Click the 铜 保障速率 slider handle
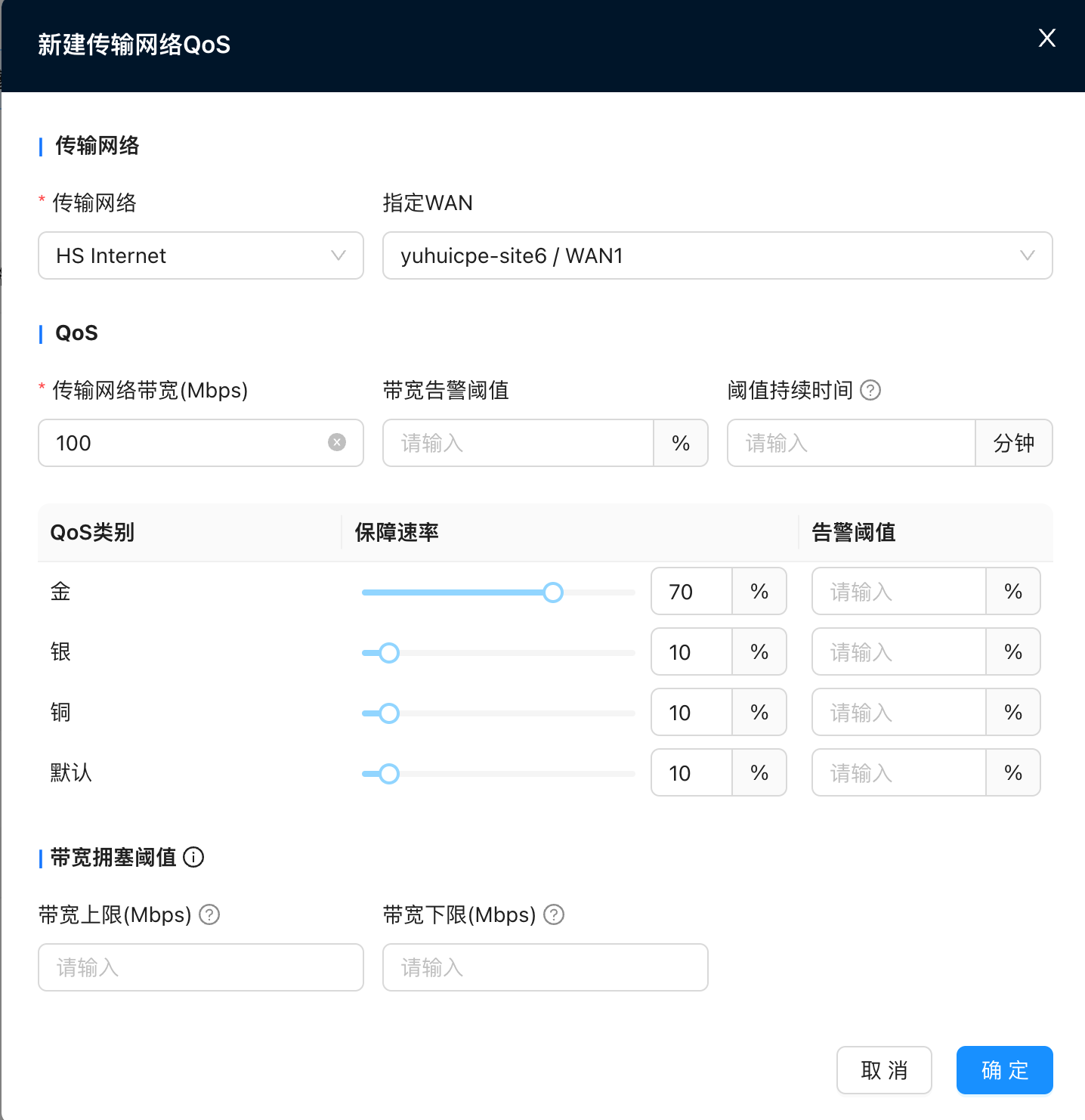Screen dimensions: 1085x1120 (x=389, y=713)
